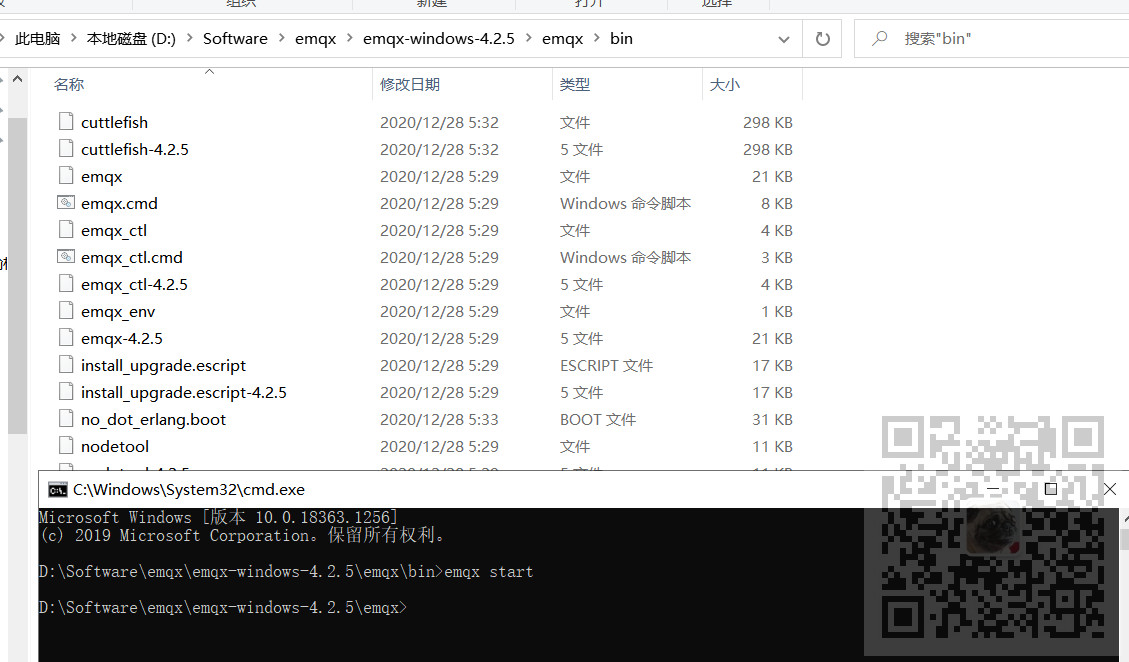1129x662 pixels.
Task: Select the emqx.cmd file name
Action: coord(120,203)
